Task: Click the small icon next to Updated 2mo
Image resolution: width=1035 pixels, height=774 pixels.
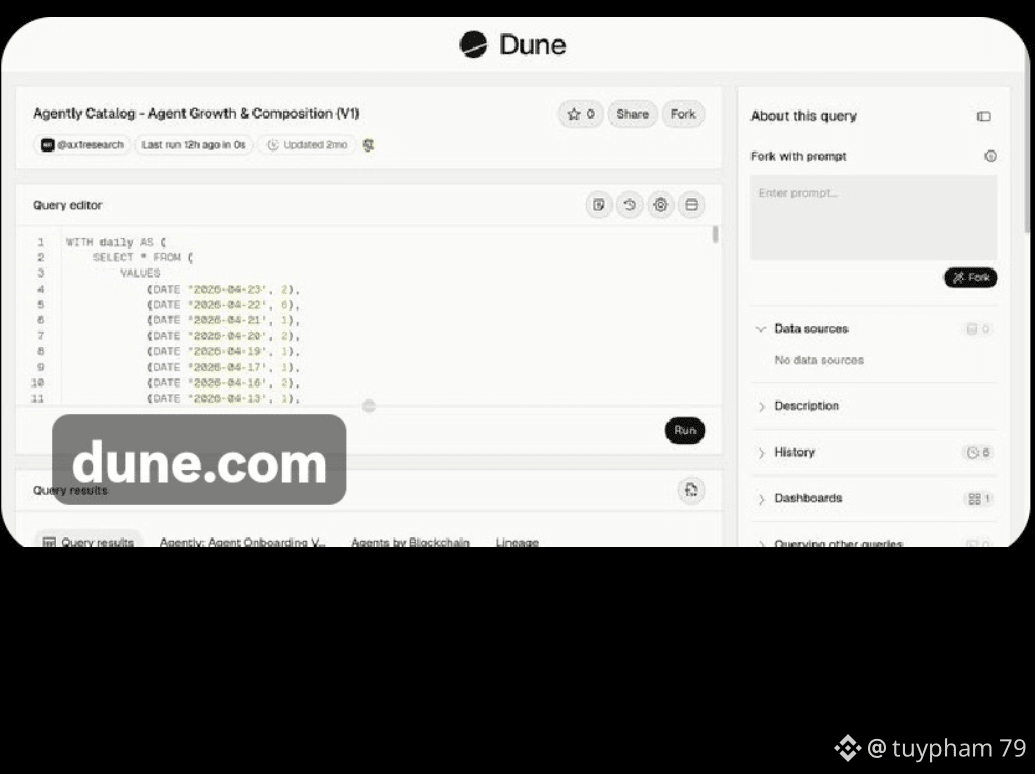Action: tap(368, 145)
